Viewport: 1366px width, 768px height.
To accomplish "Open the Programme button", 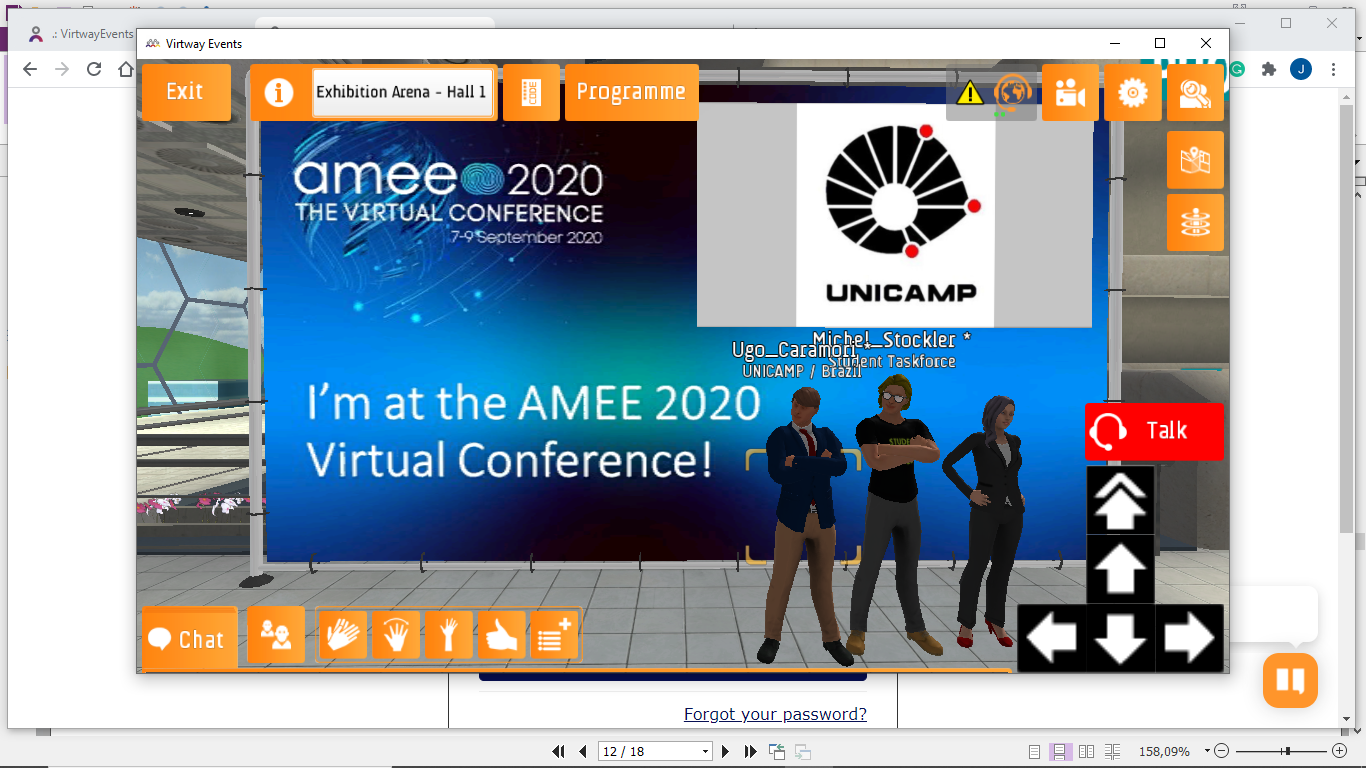I will (x=632, y=92).
